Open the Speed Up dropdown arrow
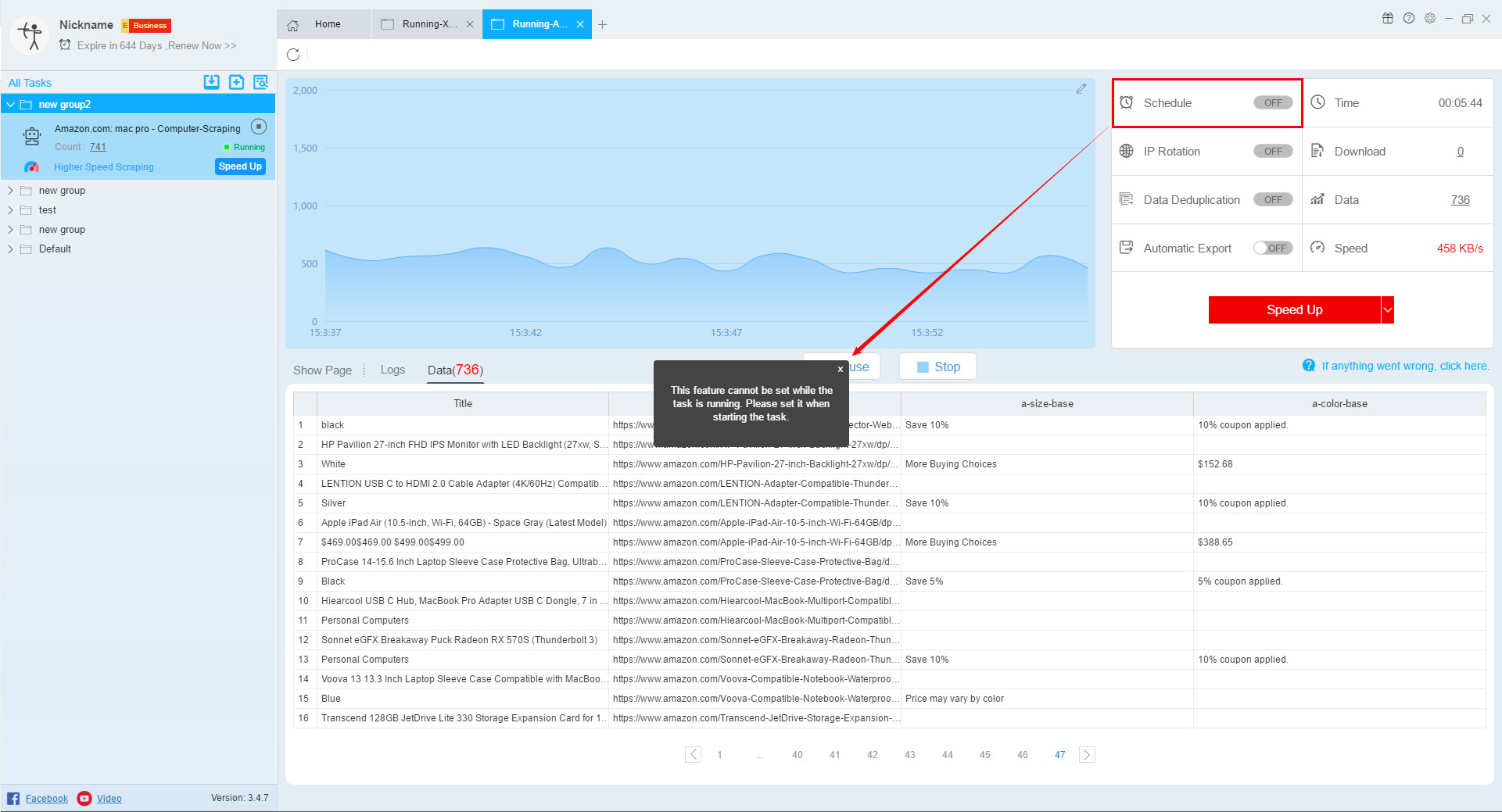This screenshot has width=1502, height=812. click(1388, 309)
